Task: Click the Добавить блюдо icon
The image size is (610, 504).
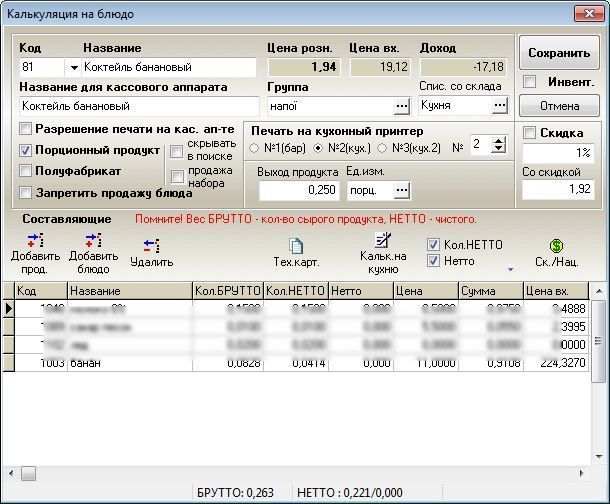Action: [93, 240]
